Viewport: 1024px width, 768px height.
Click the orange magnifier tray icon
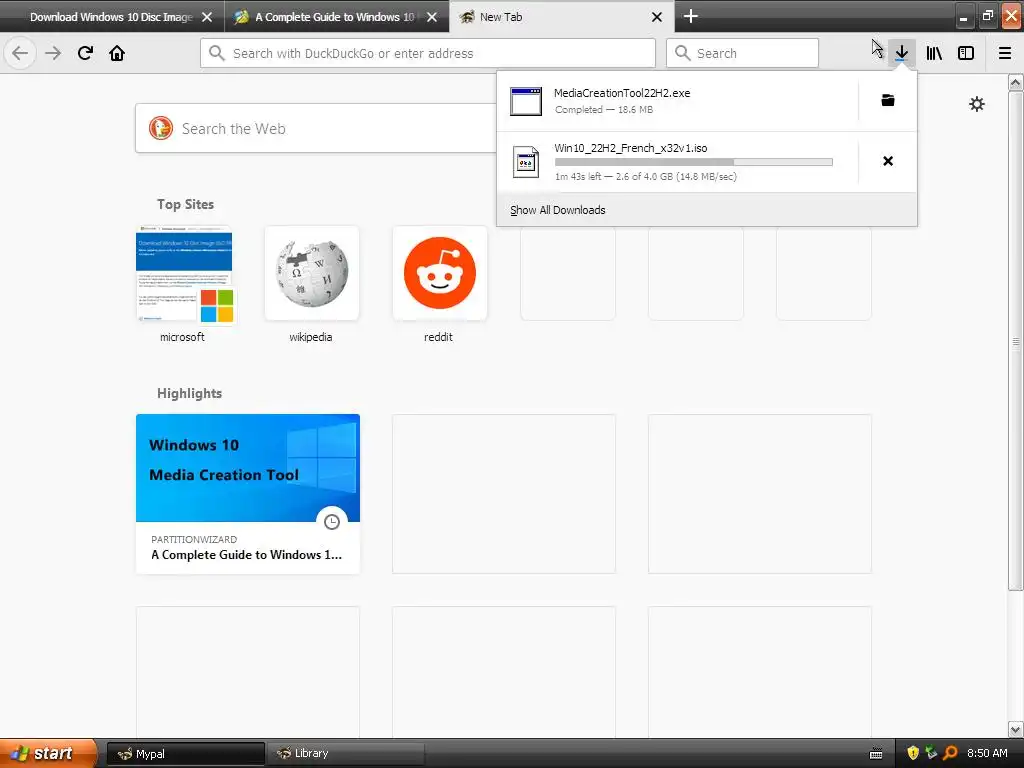950,753
